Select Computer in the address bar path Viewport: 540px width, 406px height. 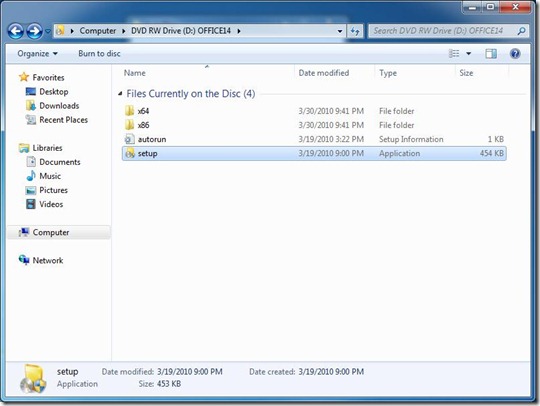point(98,31)
